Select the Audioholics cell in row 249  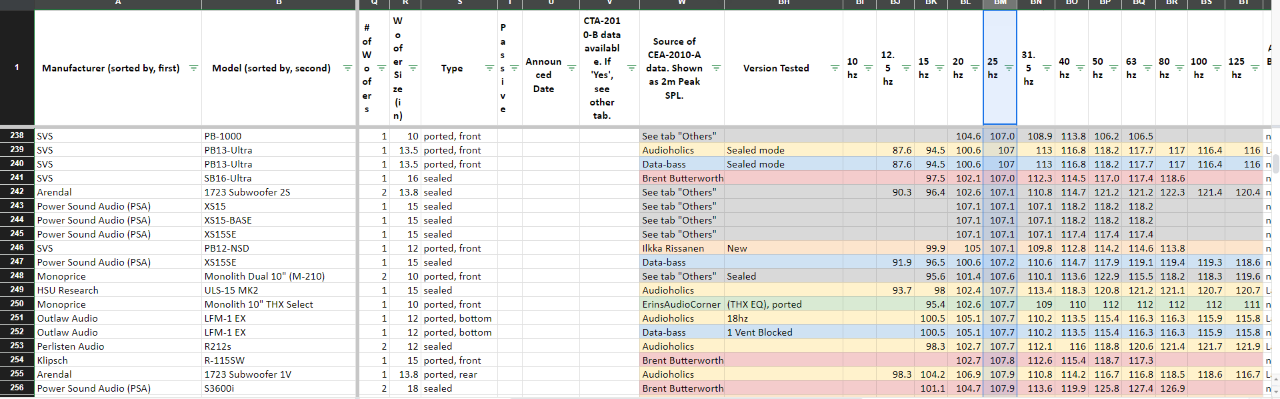682,289
